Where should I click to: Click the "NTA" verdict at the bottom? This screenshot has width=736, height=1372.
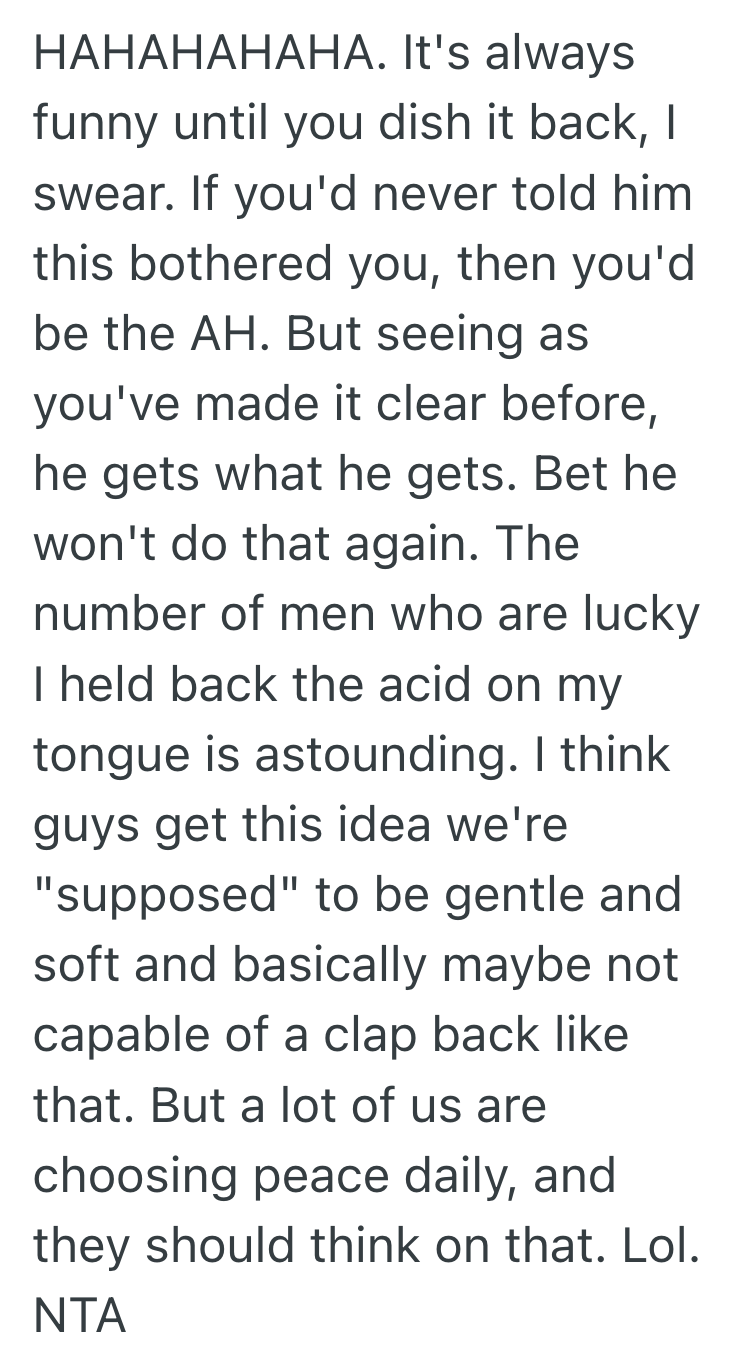(x=80, y=1314)
